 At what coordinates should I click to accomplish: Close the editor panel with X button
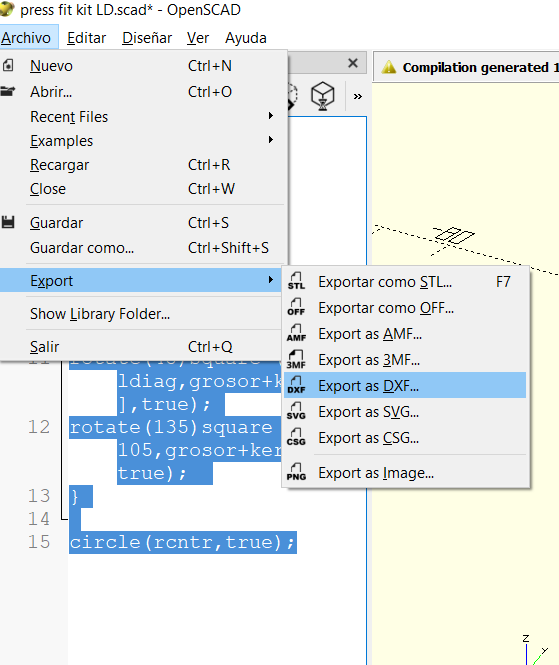352,63
